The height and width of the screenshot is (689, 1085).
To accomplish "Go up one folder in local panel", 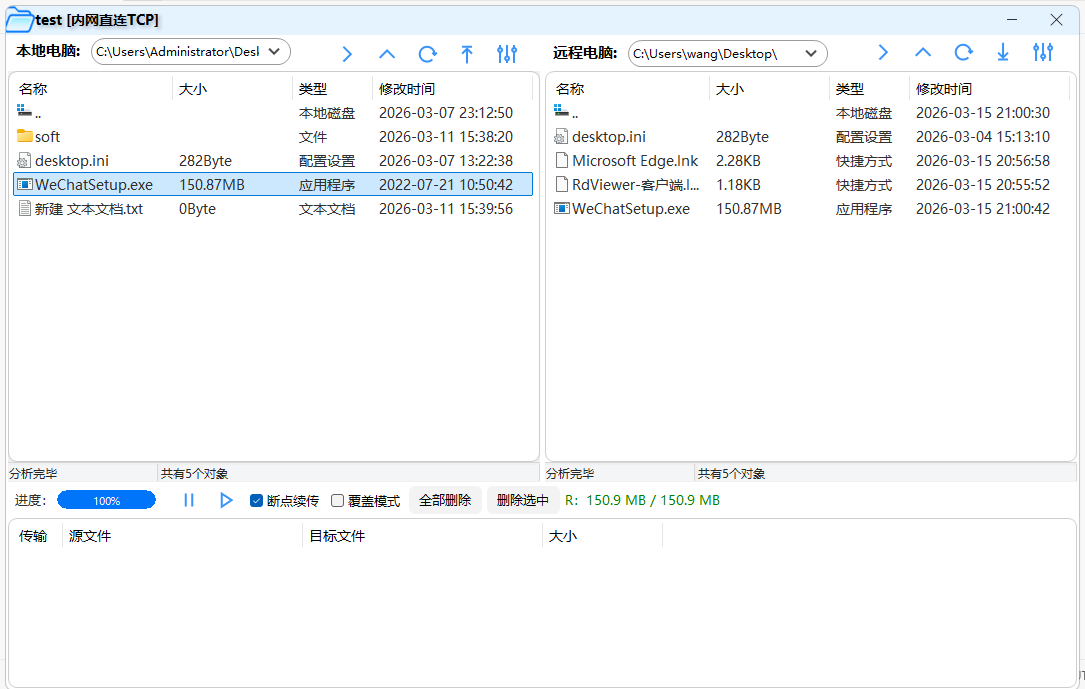I will pyautogui.click(x=387, y=53).
